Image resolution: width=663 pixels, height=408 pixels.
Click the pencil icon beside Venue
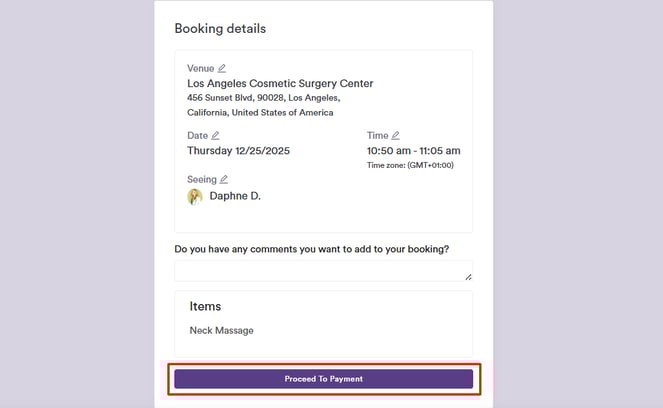pos(222,69)
